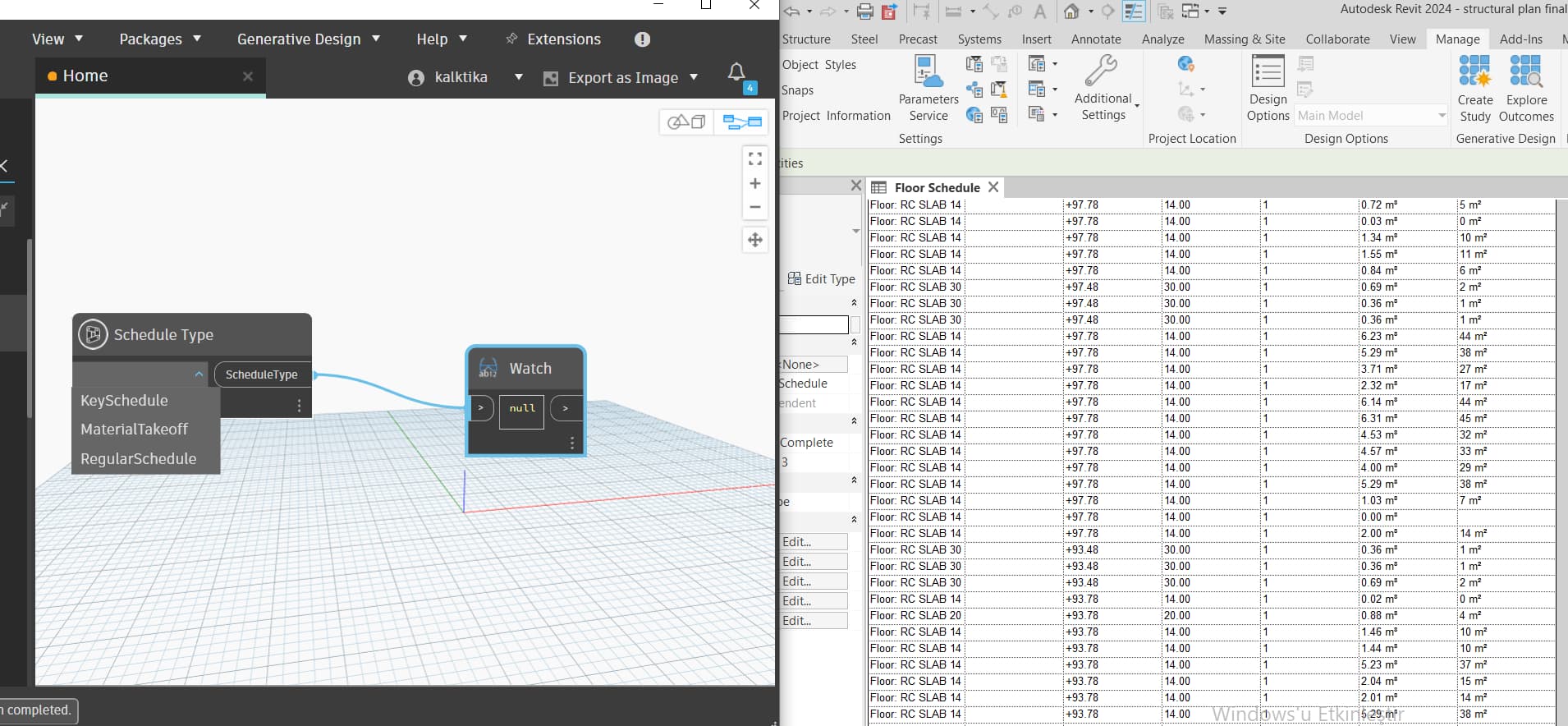Click the first Edit... button in Properties
The height and width of the screenshot is (726, 1568).
pyautogui.click(x=813, y=542)
